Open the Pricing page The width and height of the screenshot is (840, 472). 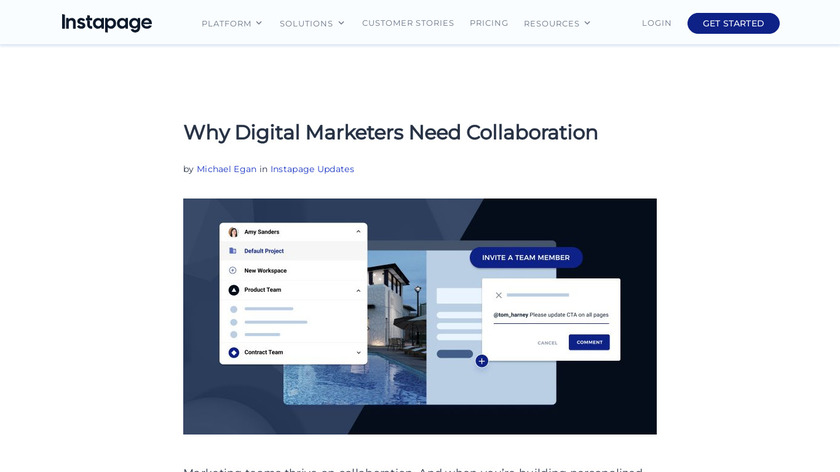[489, 23]
